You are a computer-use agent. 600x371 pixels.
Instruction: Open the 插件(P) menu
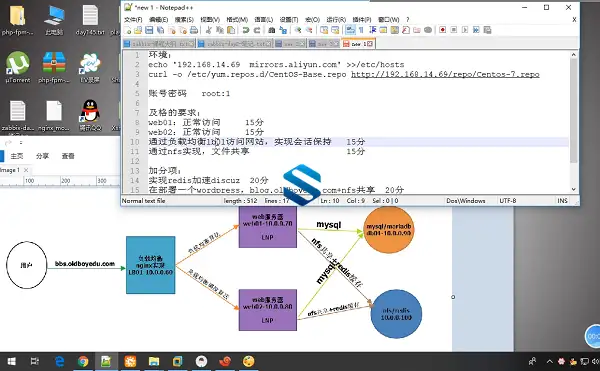362,20
